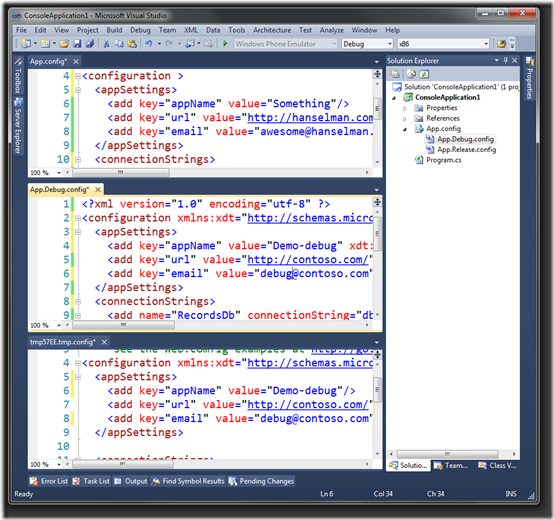Toggle the Solution Explorer auto-hide pin
Image resolution: width=554 pixels, height=520 pixels.
pyautogui.click(x=506, y=60)
